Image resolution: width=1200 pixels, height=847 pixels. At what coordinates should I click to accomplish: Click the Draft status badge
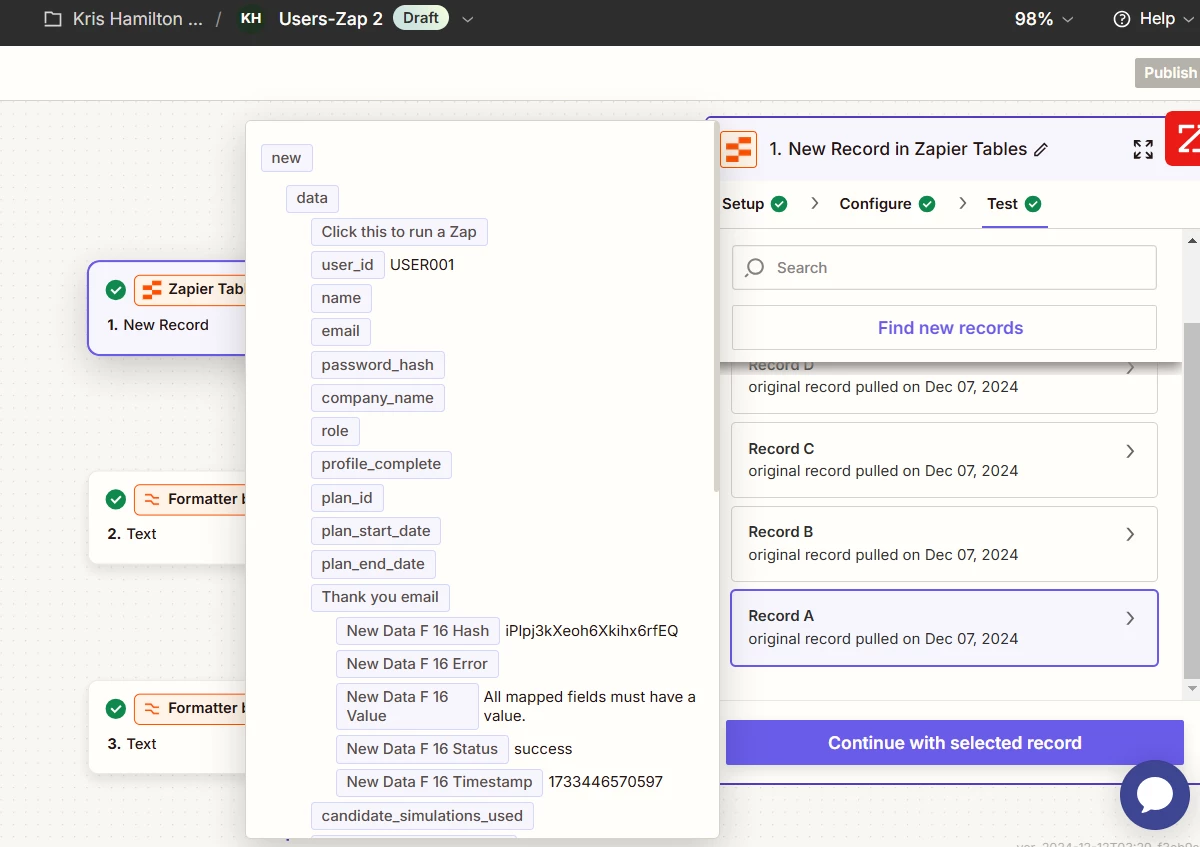(x=421, y=18)
